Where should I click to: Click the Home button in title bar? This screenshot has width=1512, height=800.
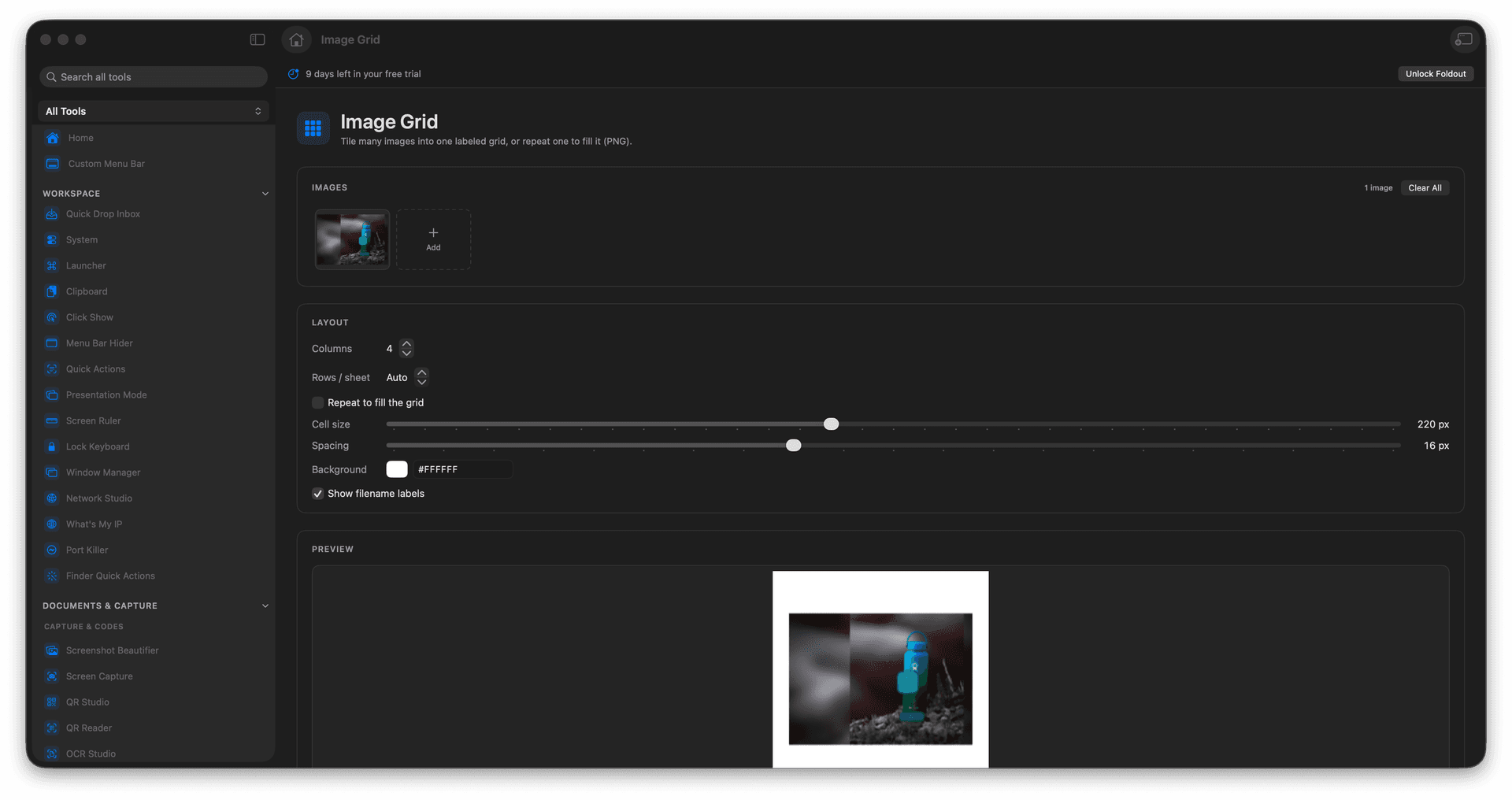296,39
